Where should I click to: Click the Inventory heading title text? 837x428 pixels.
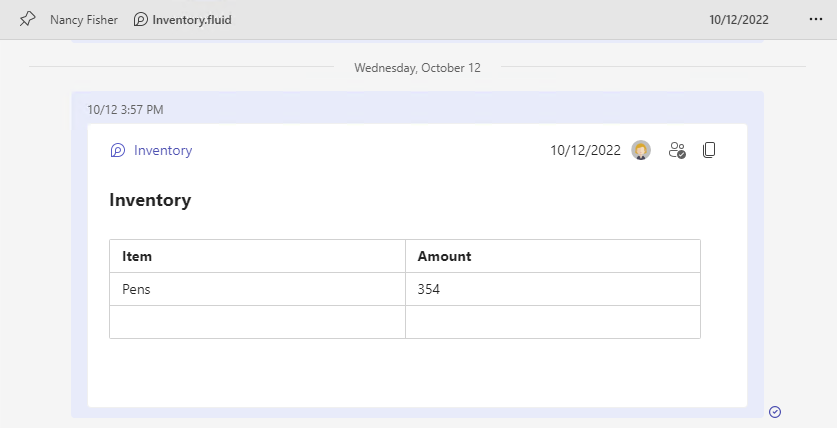(x=150, y=200)
